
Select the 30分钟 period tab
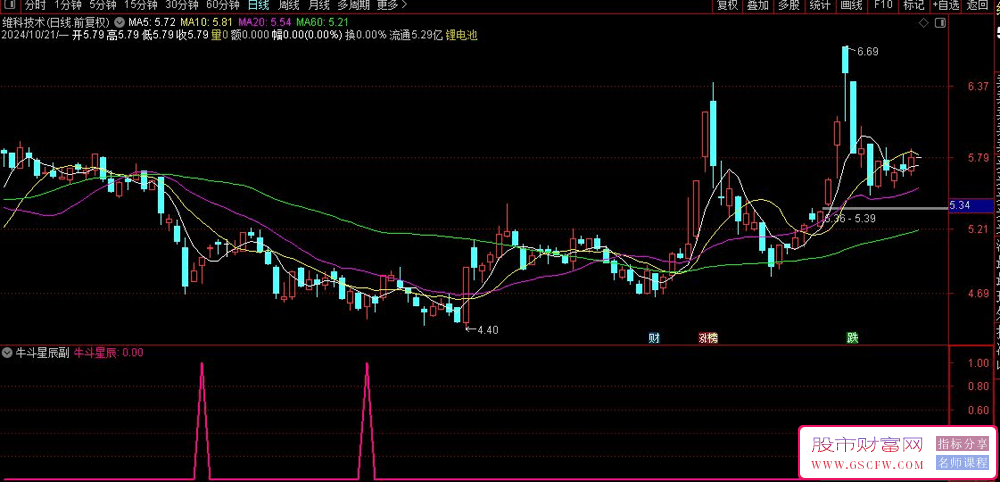182,6
